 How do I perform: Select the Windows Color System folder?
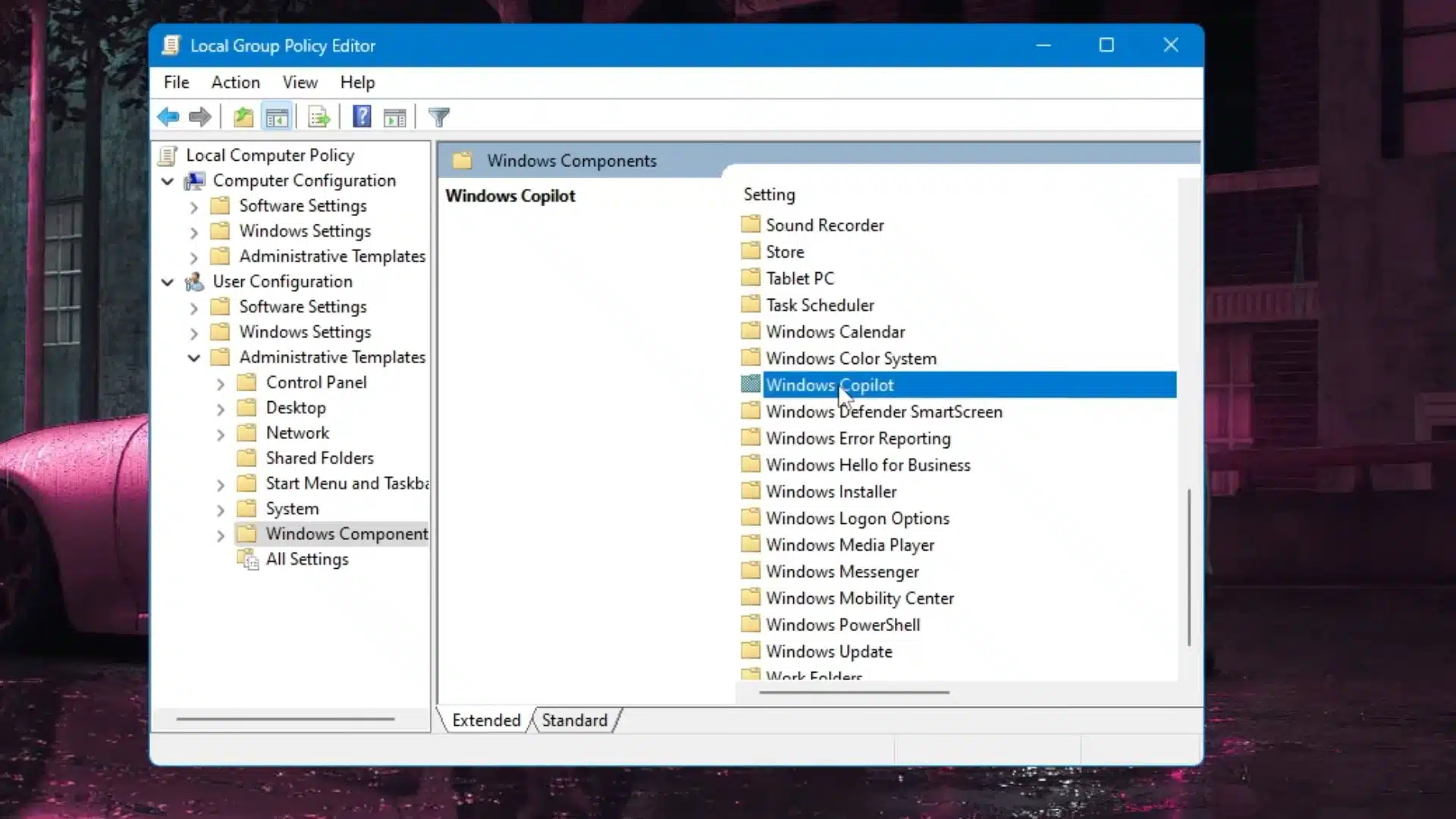[851, 358]
